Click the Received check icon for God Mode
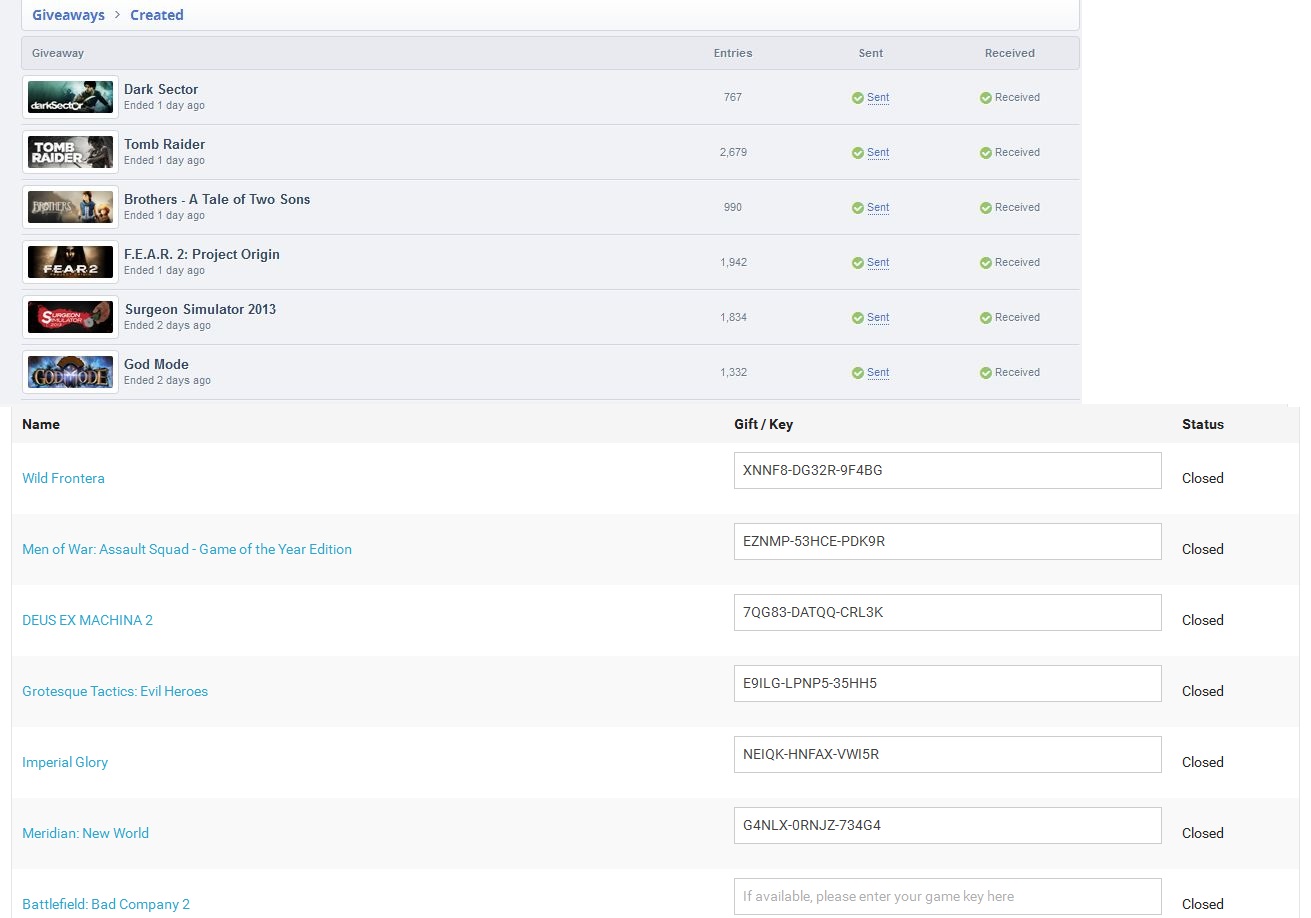Screen dimensions: 1311x918 pos(985,373)
